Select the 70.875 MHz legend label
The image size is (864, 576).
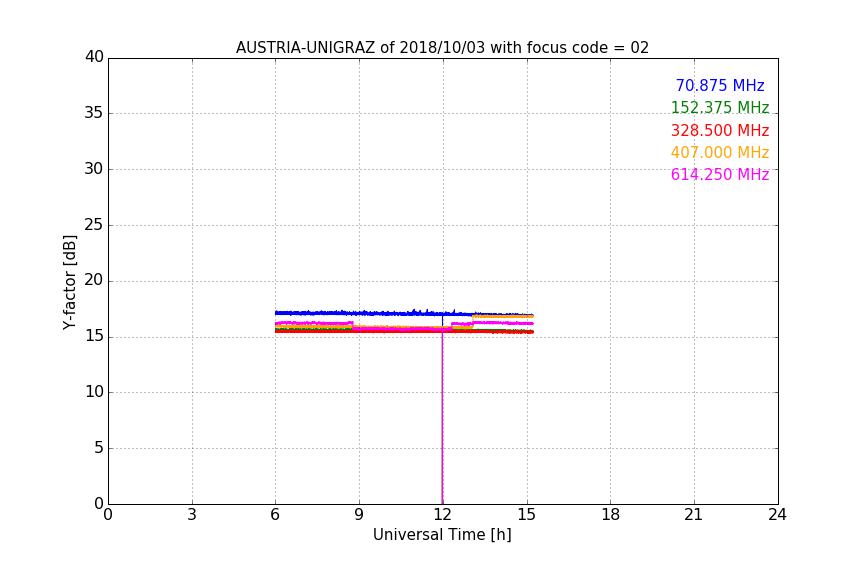point(720,85)
